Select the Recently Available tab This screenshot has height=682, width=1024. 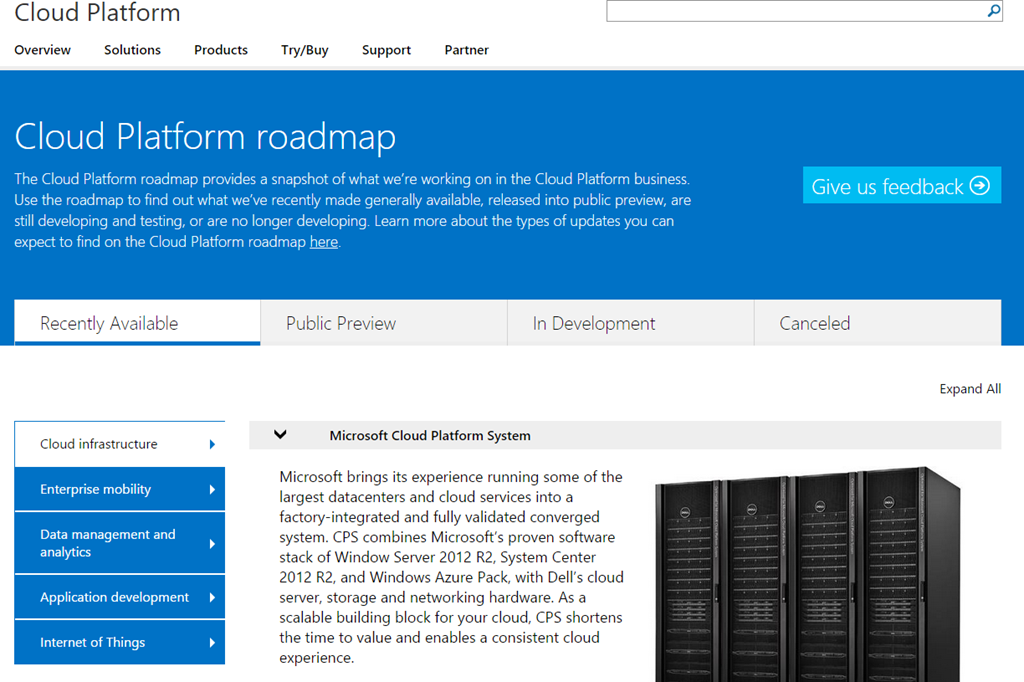[x=137, y=323]
